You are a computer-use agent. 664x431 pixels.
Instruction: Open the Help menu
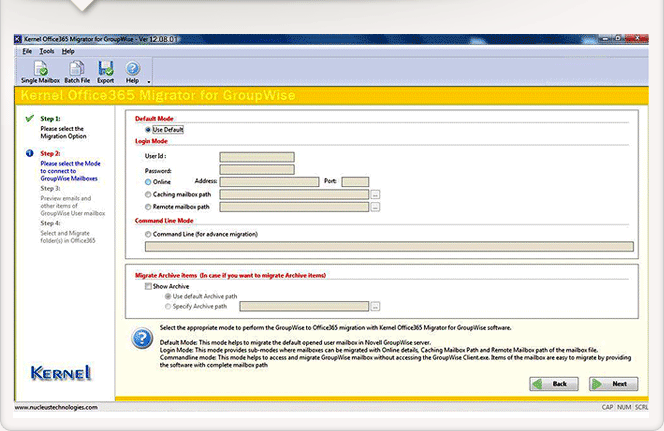coord(68,51)
